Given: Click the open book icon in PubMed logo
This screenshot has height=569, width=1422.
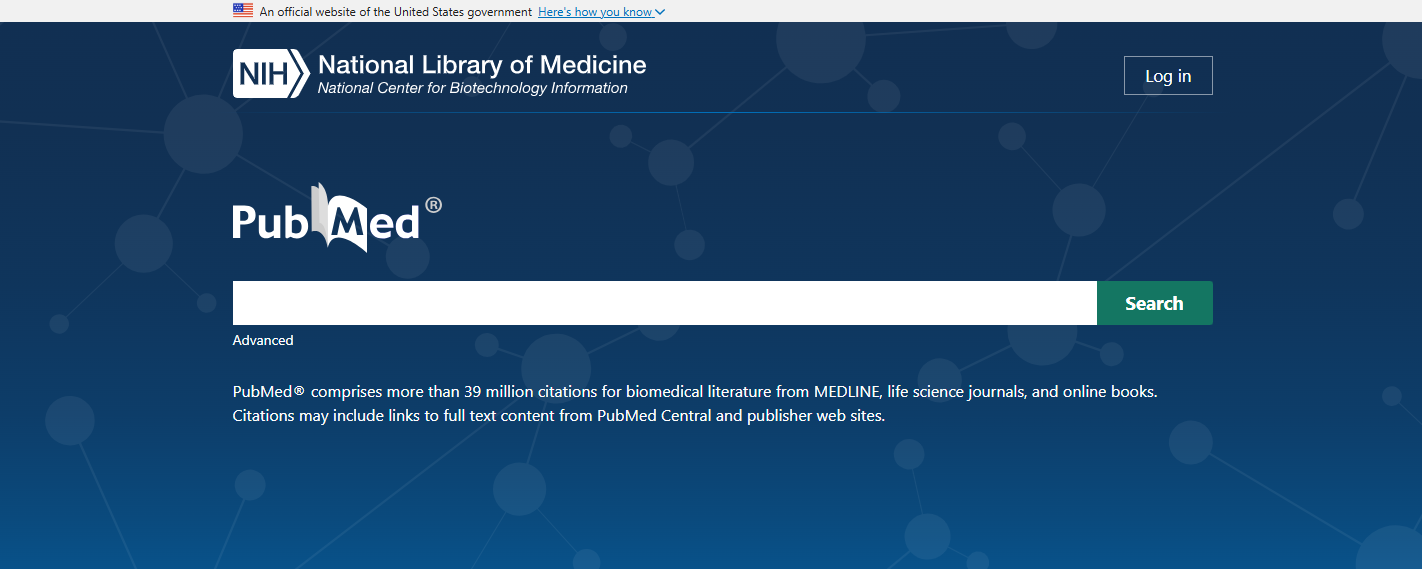Looking at the screenshot, I should pos(329,215).
